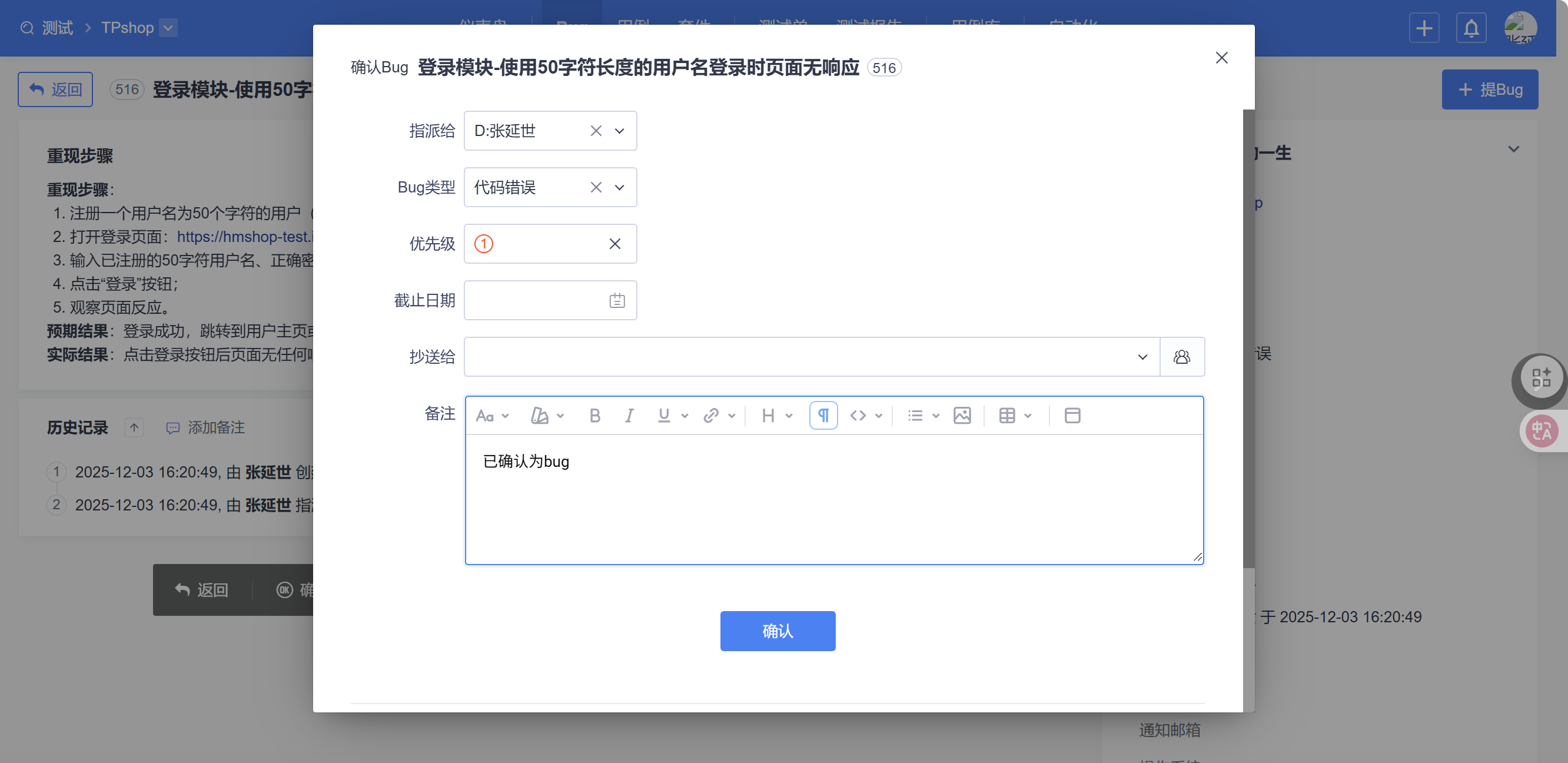1568x763 pixels.
Task: Open the TPshop product switcher dropdown
Action: [x=168, y=28]
